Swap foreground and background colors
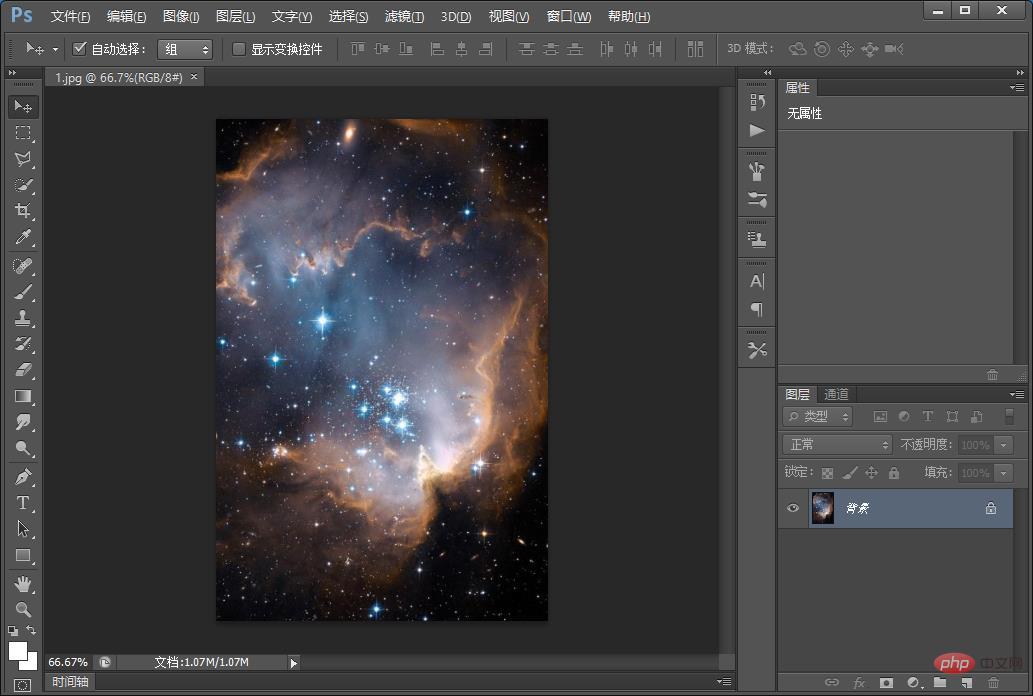The width and height of the screenshot is (1033, 696). click(x=31, y=630)
